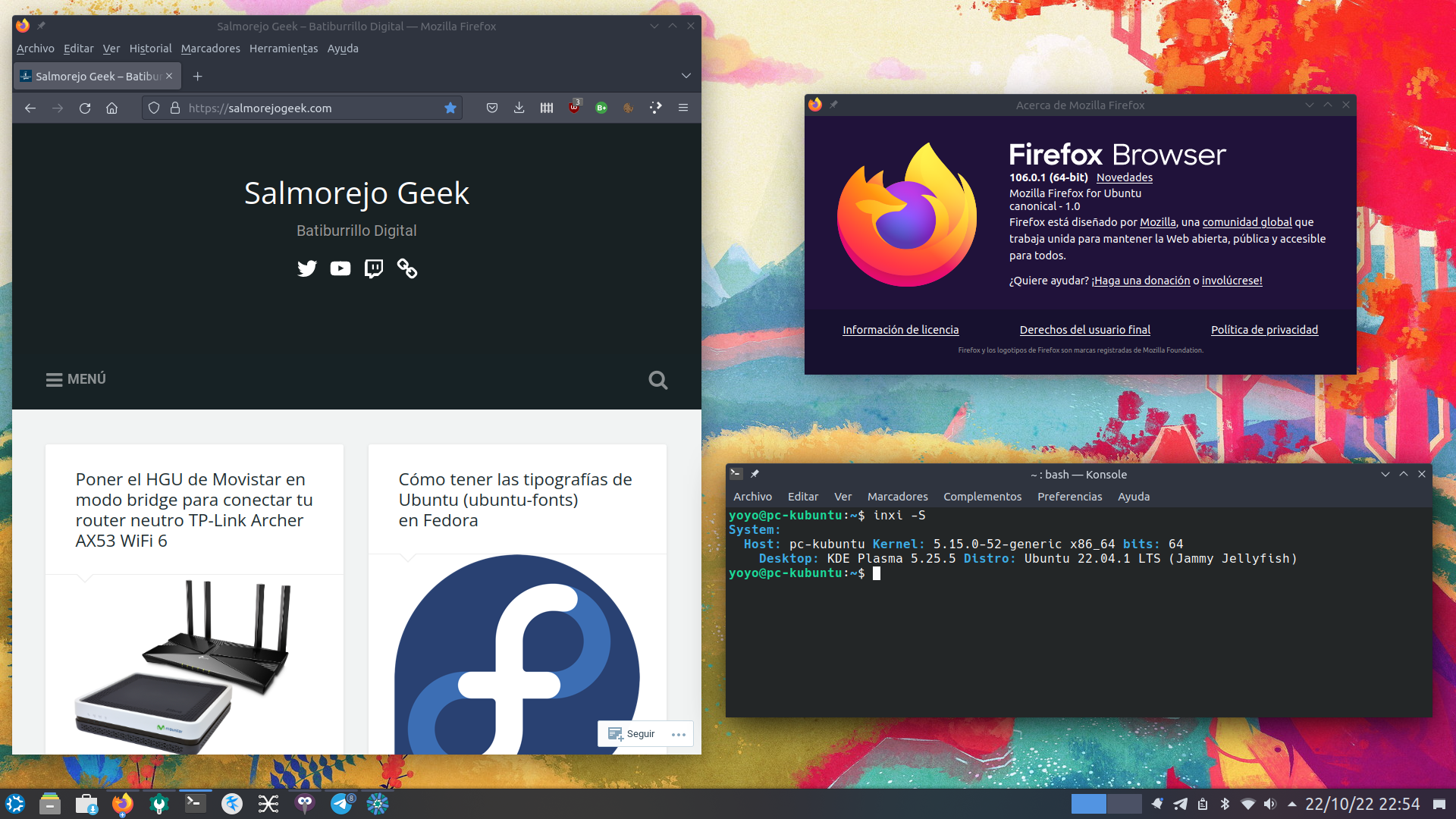The height and width of the screenshot is (819, 1456).
Task: Expand the list all tabs chevron
Action: (x=686, y=76)
